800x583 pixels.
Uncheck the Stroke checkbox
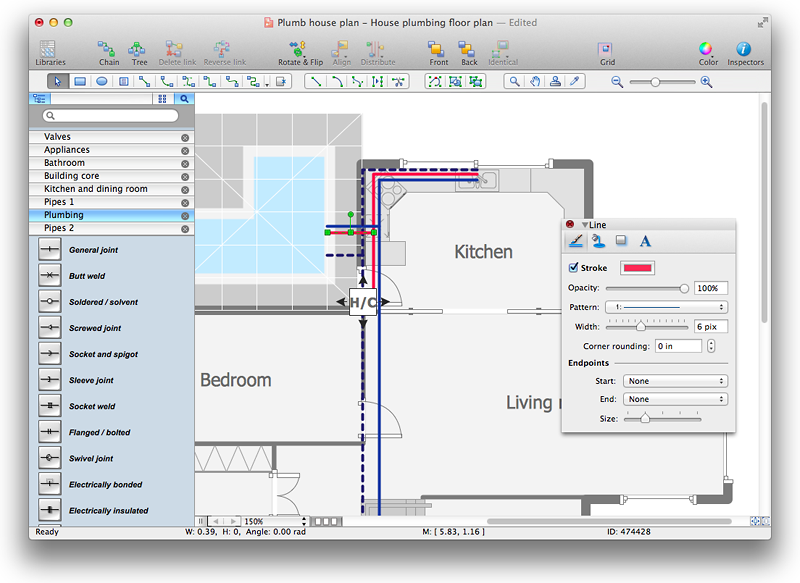pos(575,267)
